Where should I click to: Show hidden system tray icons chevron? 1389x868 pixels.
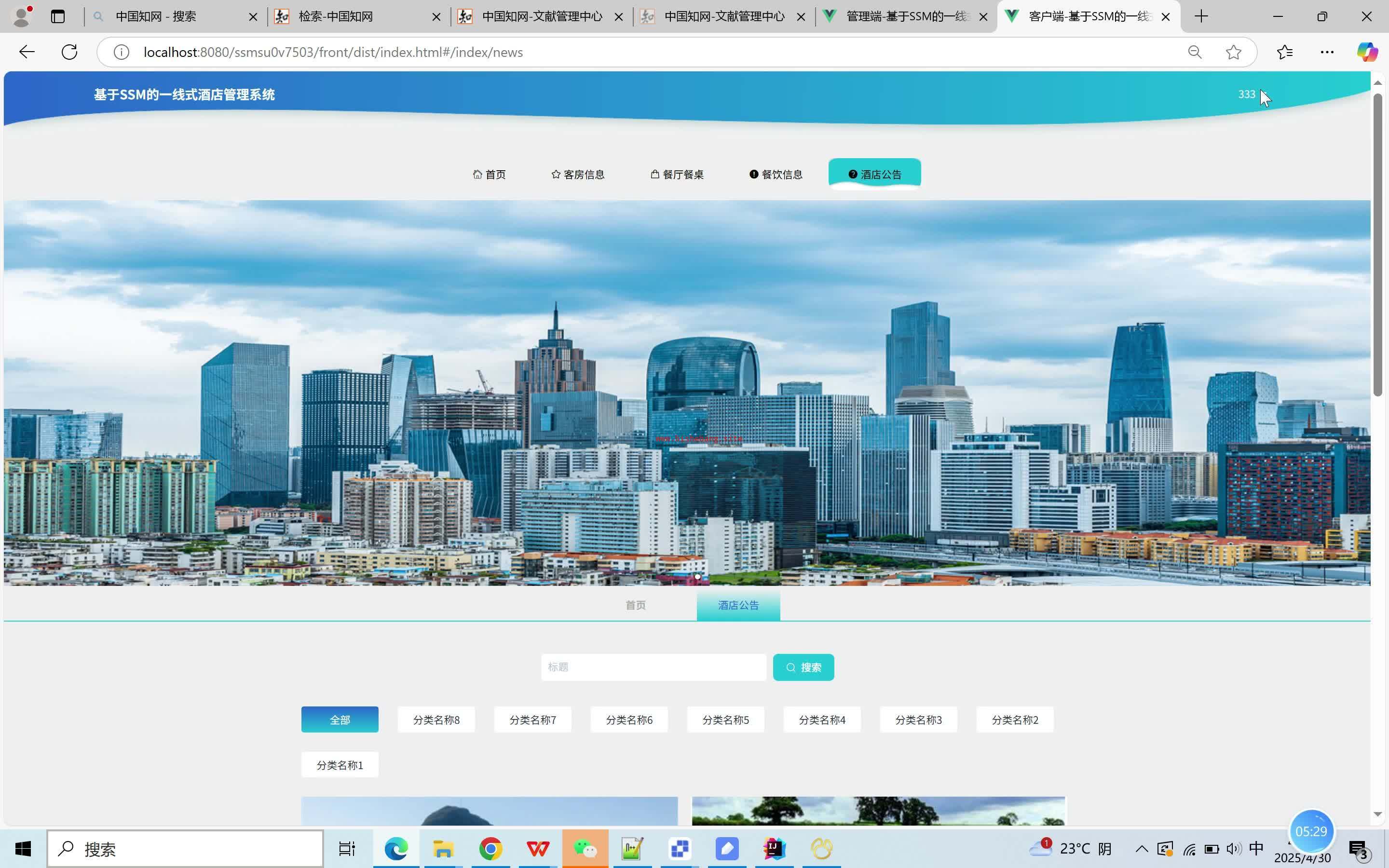pyautogui.click(x=1141, y=849)
